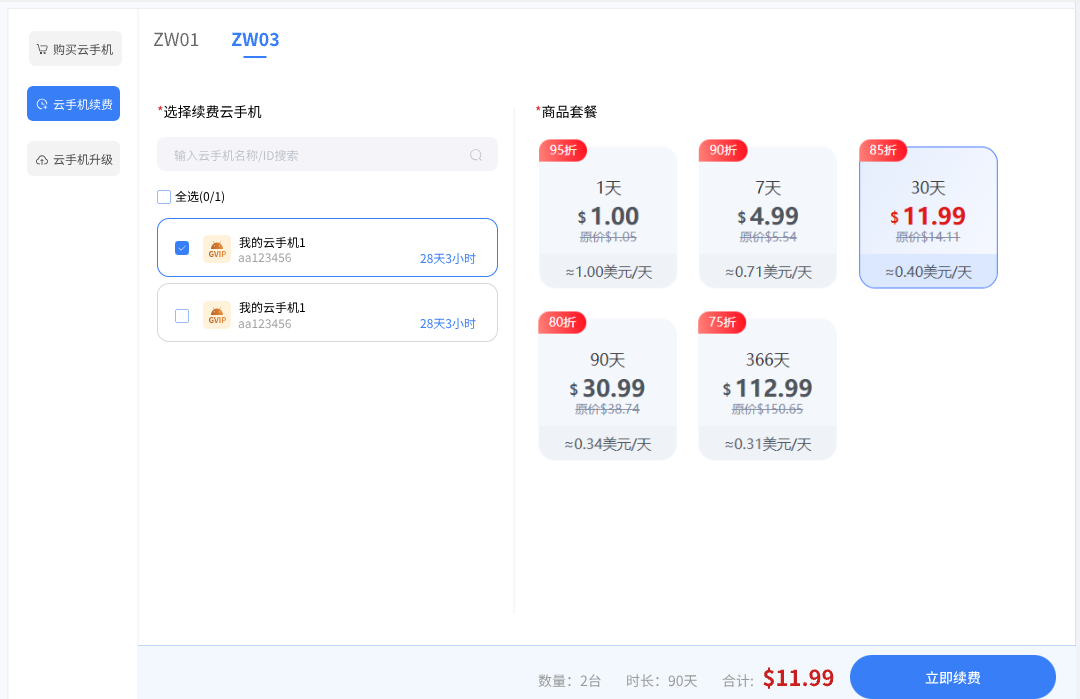Click the 95折 discount badge
Screen dimensions: 1080x699
point(563,151)
